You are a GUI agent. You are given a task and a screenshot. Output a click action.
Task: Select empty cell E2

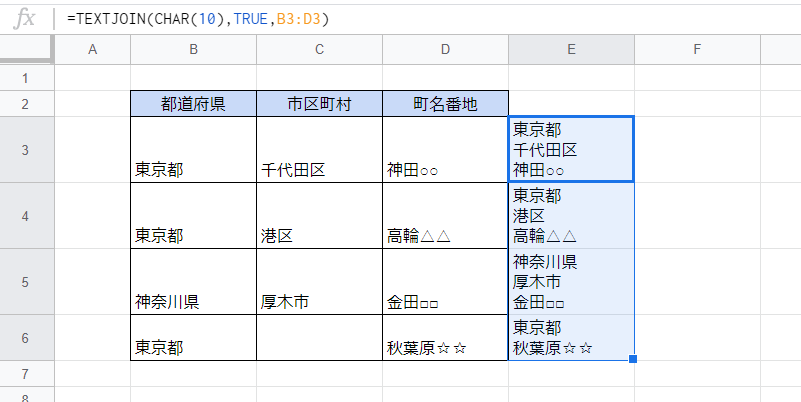click(x=571, y=104)
